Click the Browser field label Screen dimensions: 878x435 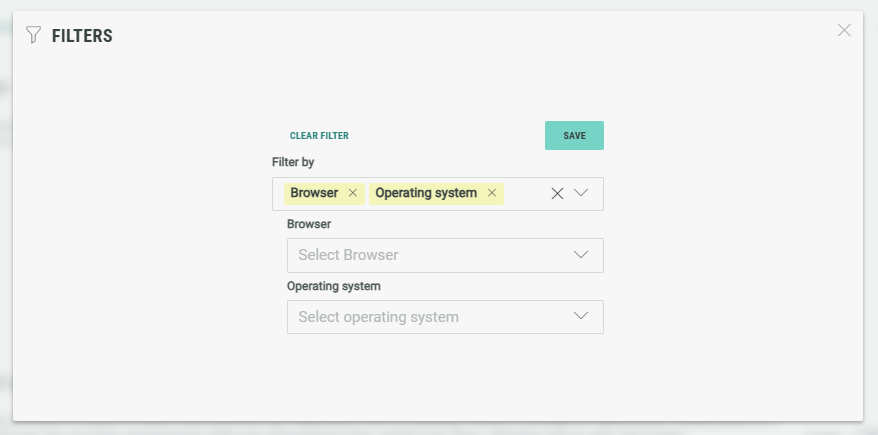309,224
